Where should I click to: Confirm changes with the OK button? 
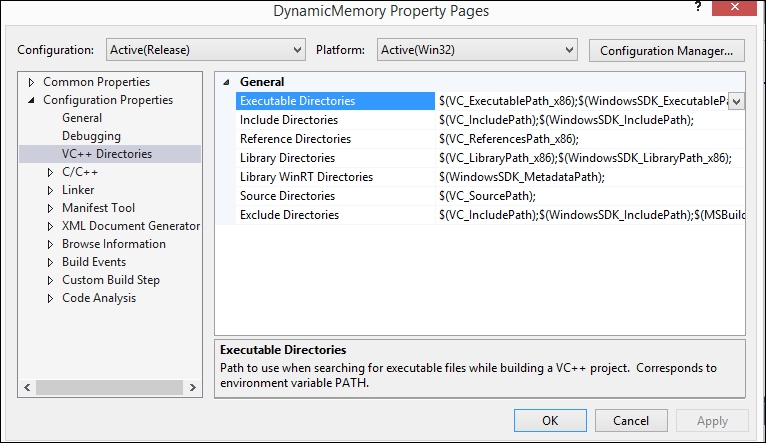click(x=550, y=421)
